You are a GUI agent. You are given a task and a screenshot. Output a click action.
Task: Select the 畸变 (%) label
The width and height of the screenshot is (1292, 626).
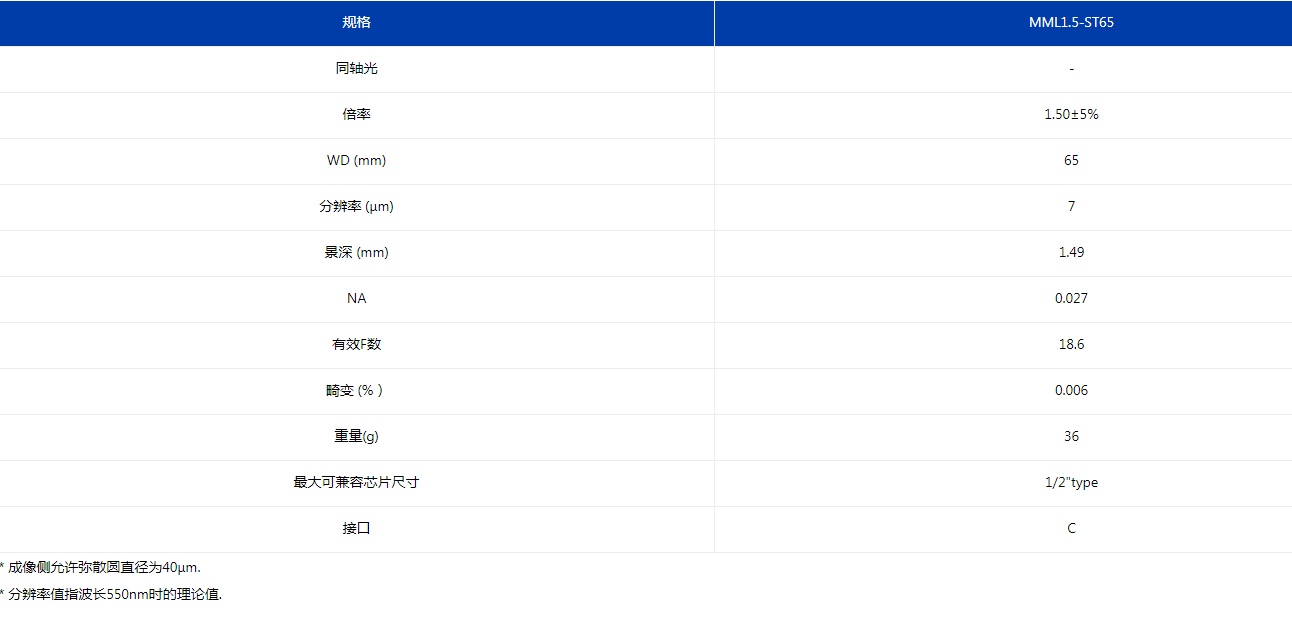355,391
